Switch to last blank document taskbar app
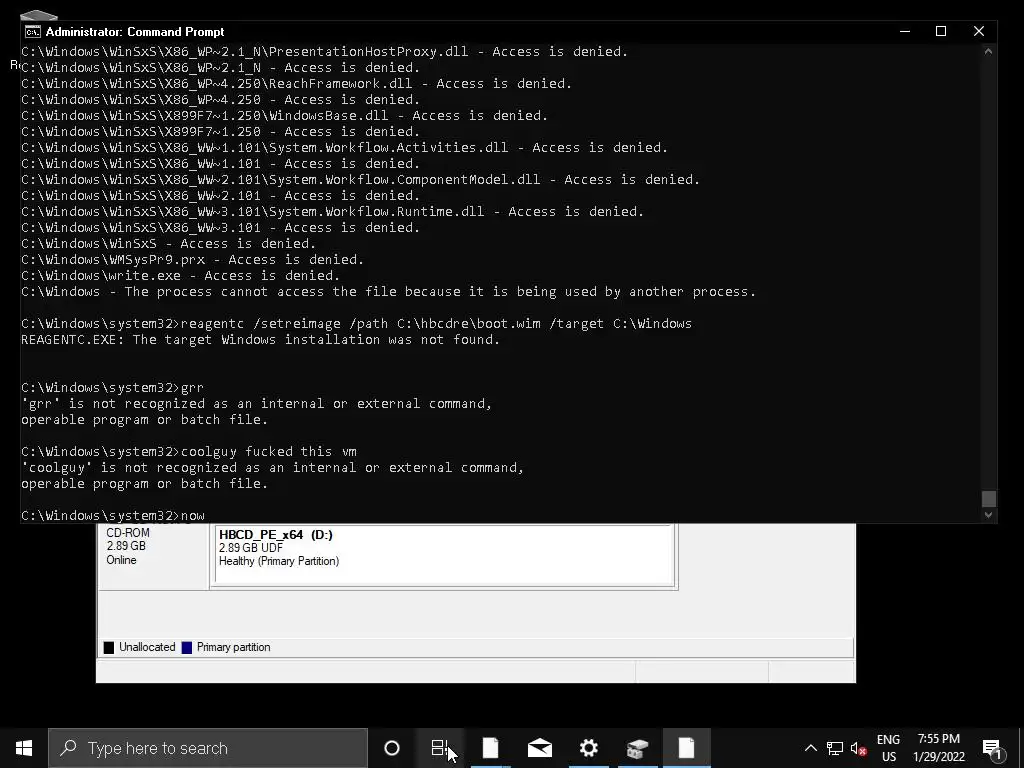This screenshot has width=1024, height=768. tap(686, 748)
